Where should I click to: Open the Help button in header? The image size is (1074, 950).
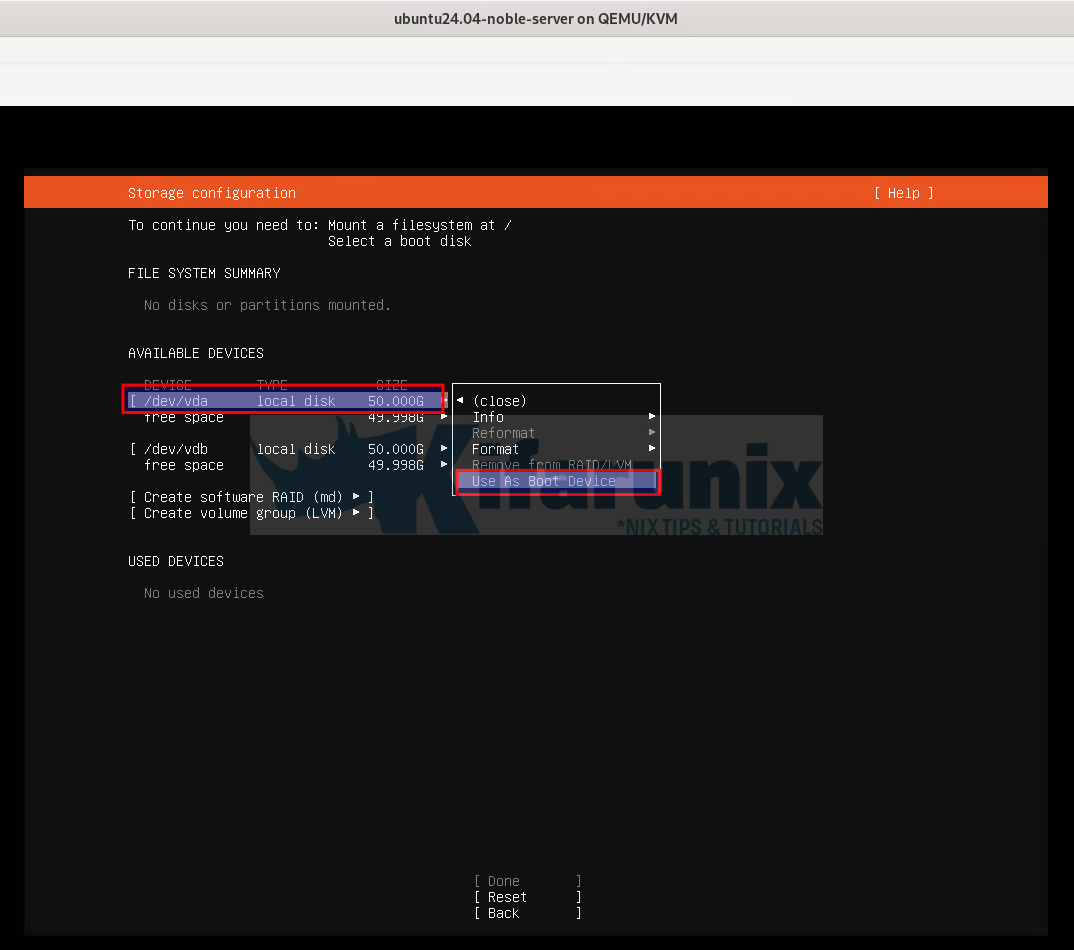pyautogui.click(x=903, y=193)
